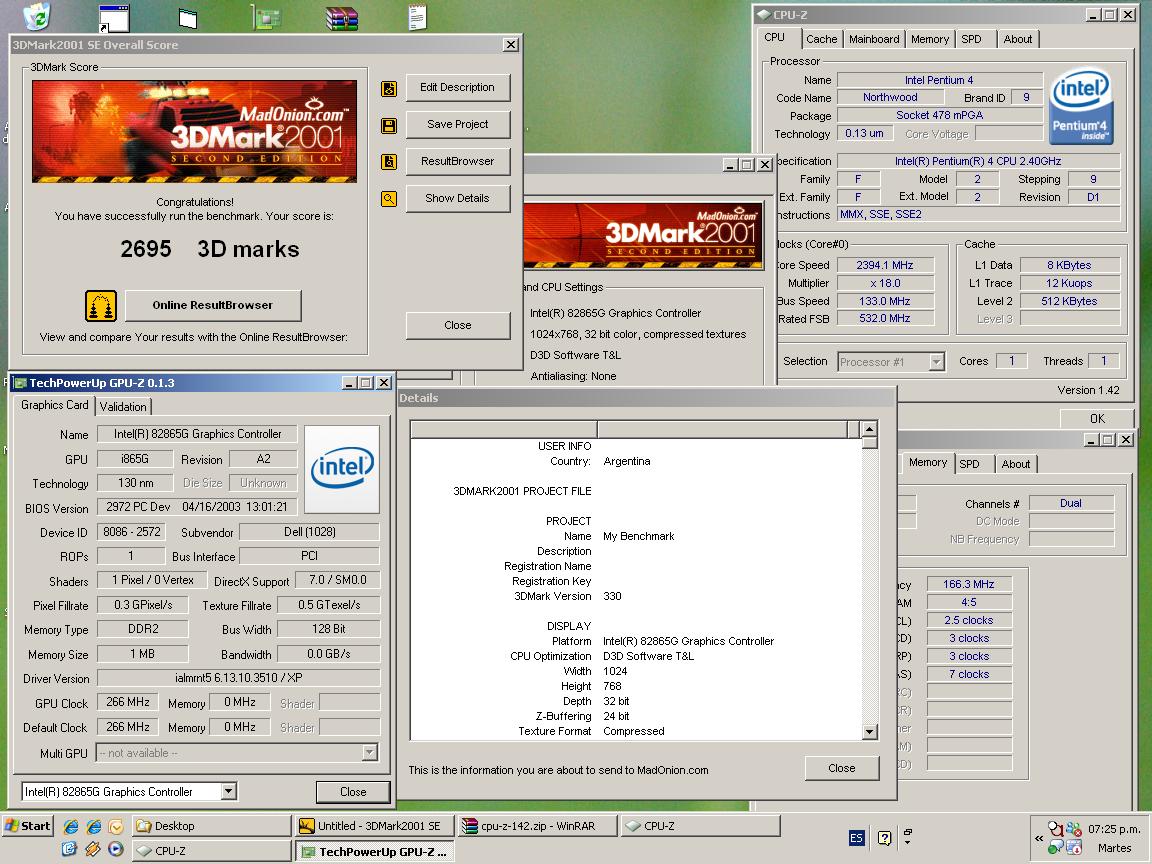This screenshot has height=864, width=1152.
Task: Open the Memory tab in top CPU-Z window
Action: 929,39
